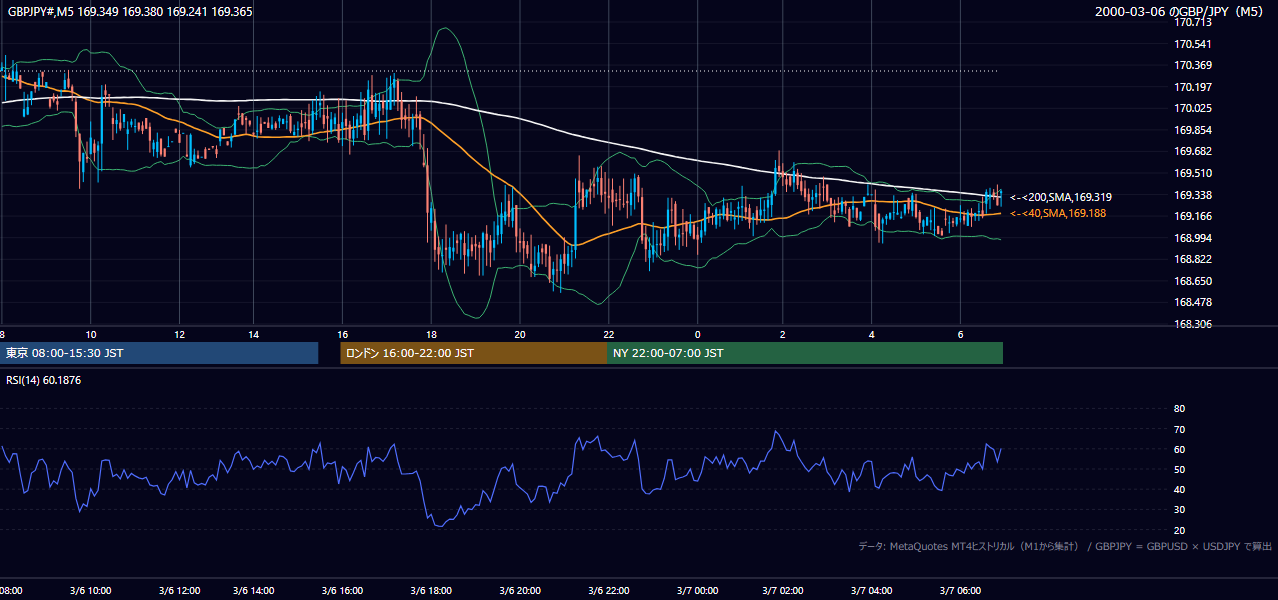Viewport: 1278px width, 600px height.
Task: Click the GBPJPY#,M5 symbol header text
Action: tap(130, 12)
